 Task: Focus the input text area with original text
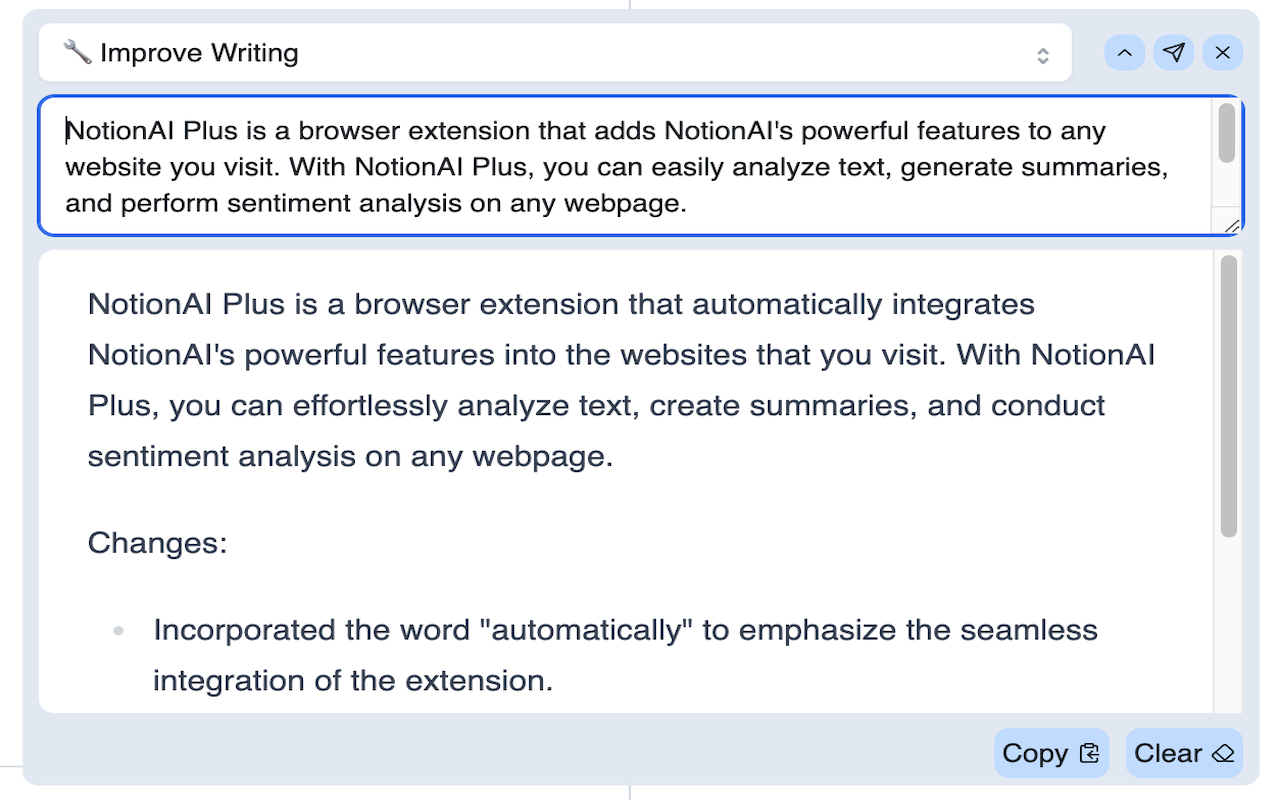625,166
